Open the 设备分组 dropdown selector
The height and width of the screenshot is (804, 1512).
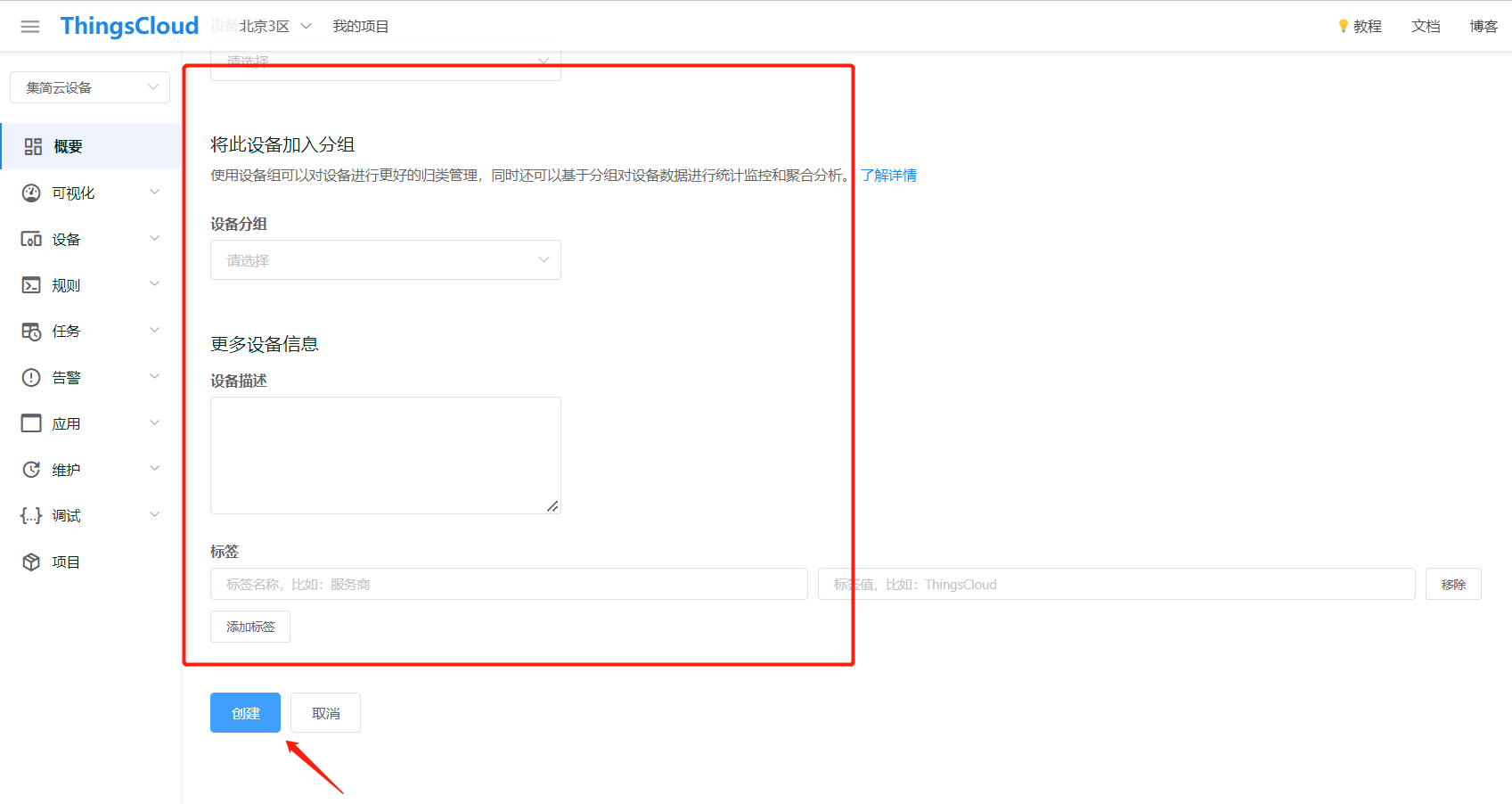385,260
